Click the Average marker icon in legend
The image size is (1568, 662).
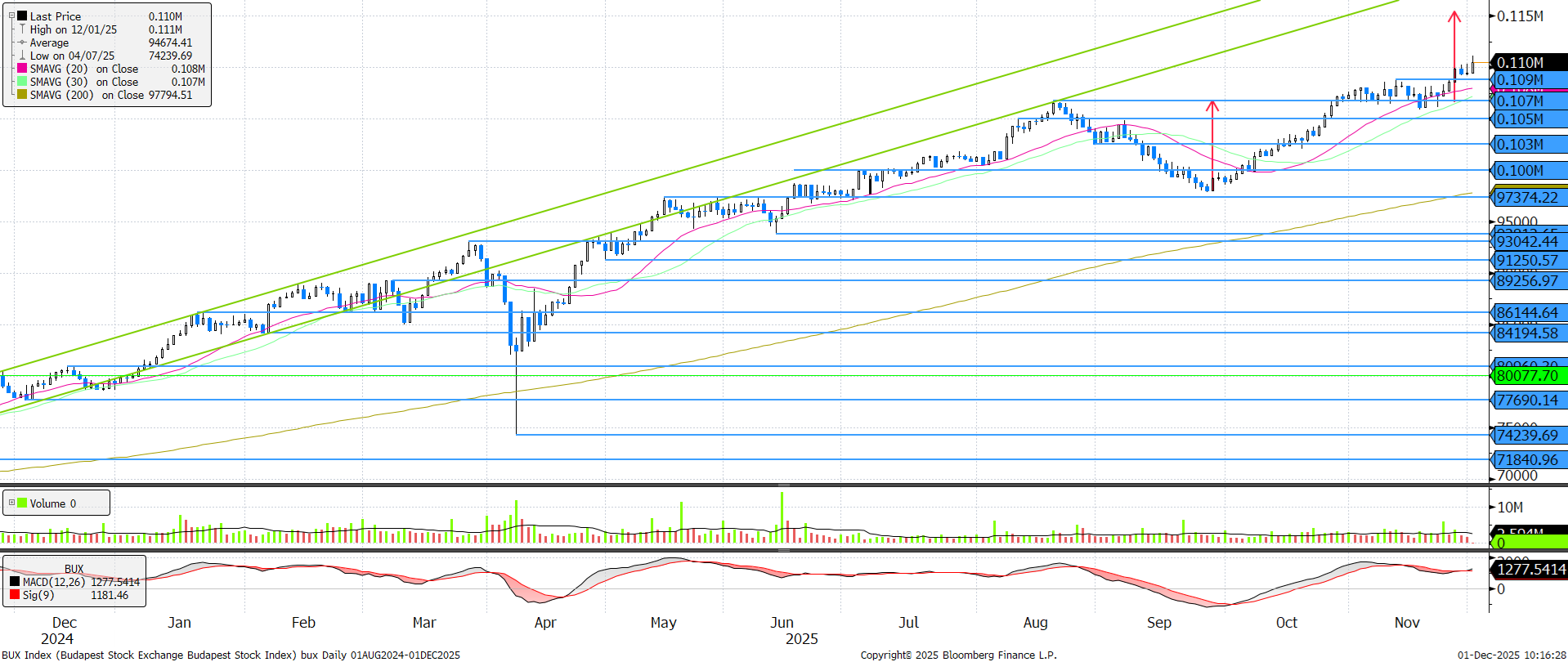pos(22,42)
